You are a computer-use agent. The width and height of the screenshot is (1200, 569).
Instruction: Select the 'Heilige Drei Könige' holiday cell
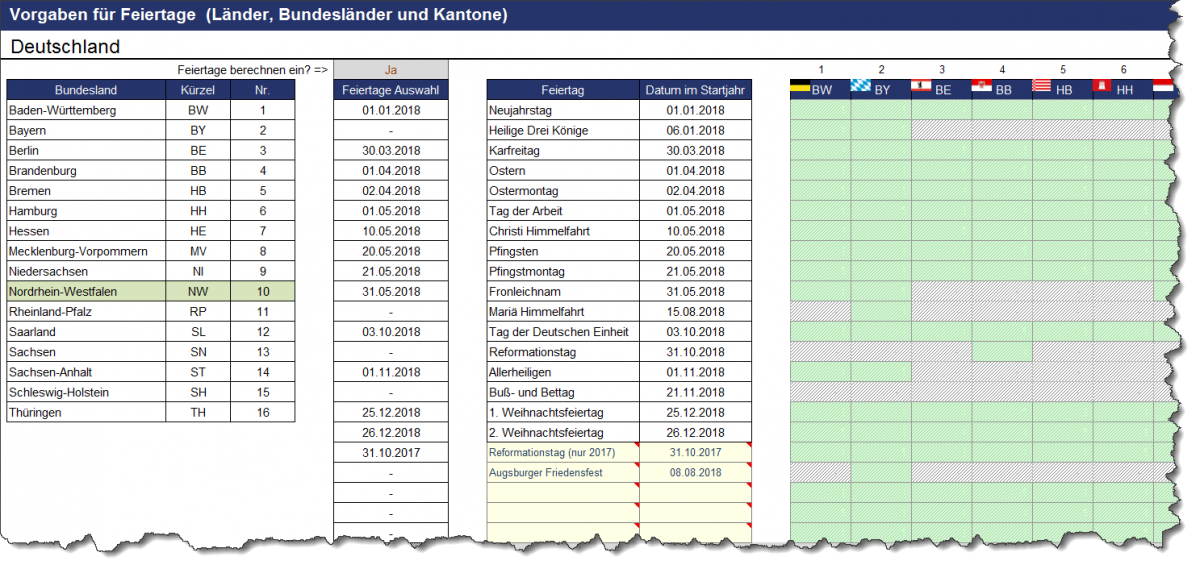[x=563, y=131]
